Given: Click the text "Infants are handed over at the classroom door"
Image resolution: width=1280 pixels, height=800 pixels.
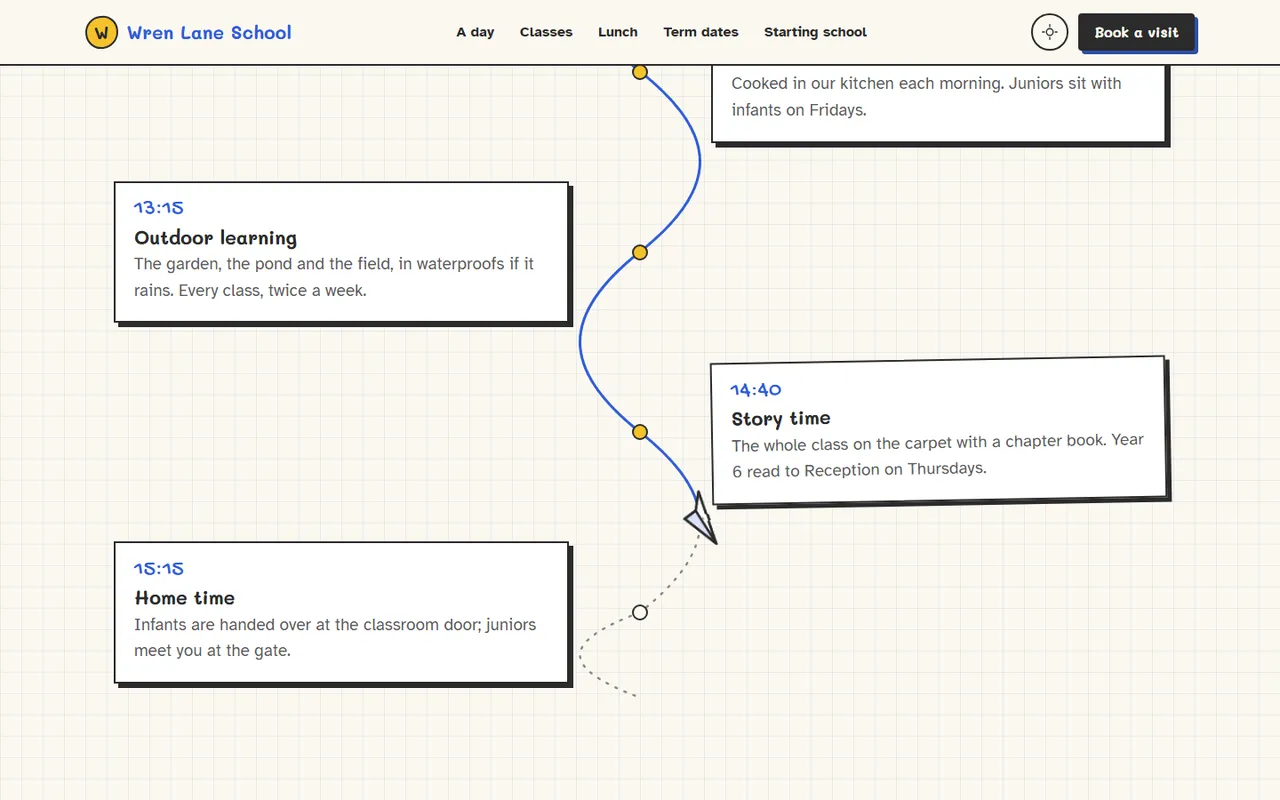Looking at the screenshot, I should [308, 624].
